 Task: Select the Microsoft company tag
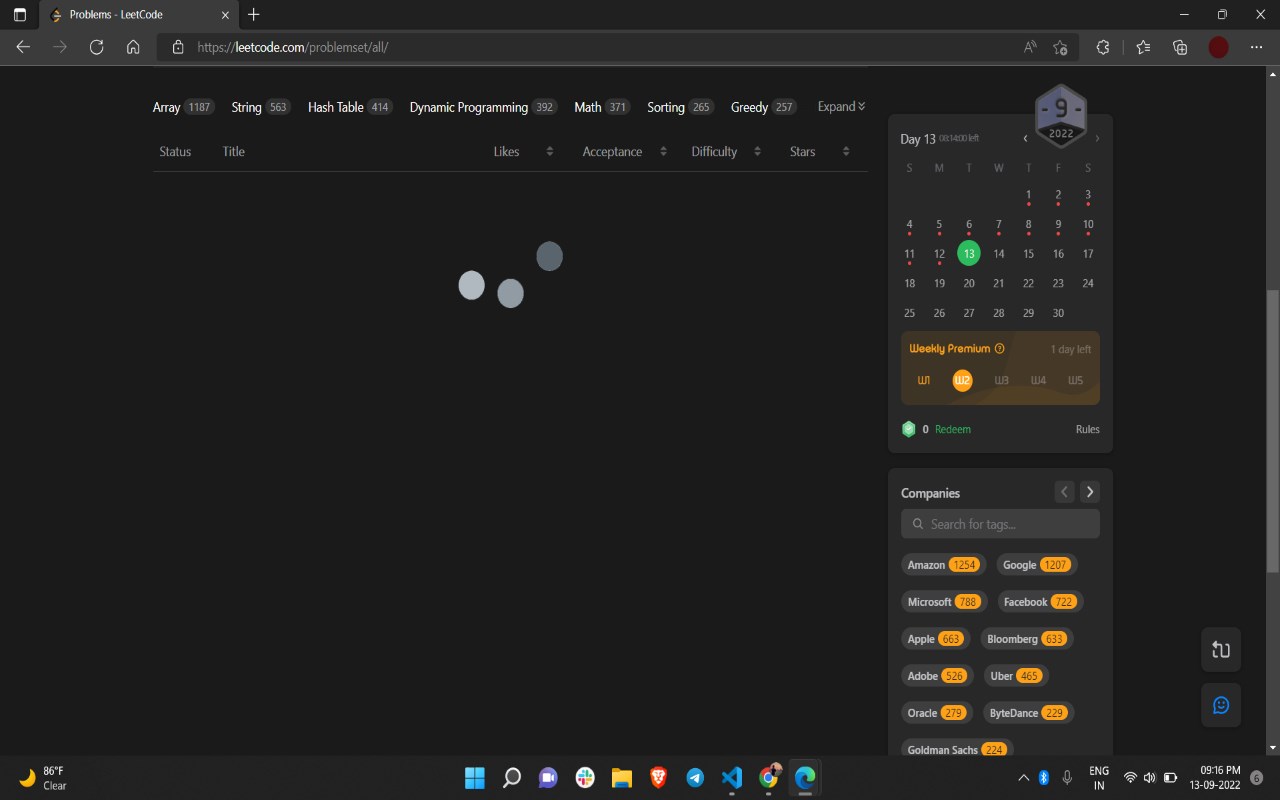click(x=944, y=602)
